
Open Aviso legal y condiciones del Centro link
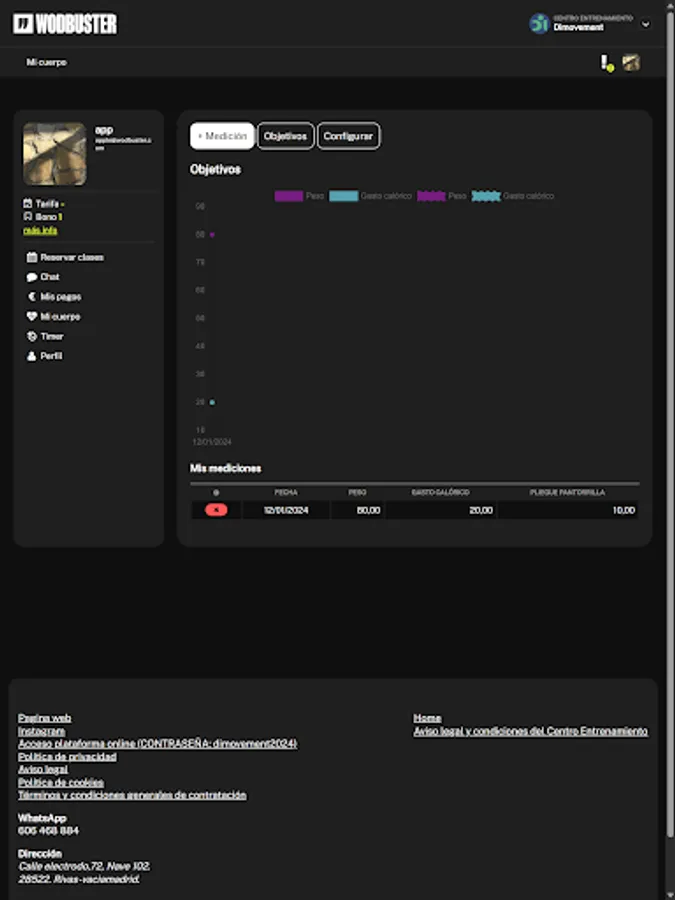(x=531, y=731)
